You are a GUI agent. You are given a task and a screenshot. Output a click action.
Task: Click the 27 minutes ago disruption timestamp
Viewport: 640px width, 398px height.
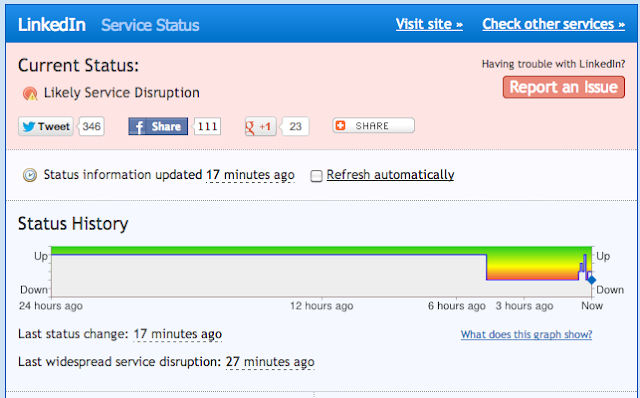[270, 362]
